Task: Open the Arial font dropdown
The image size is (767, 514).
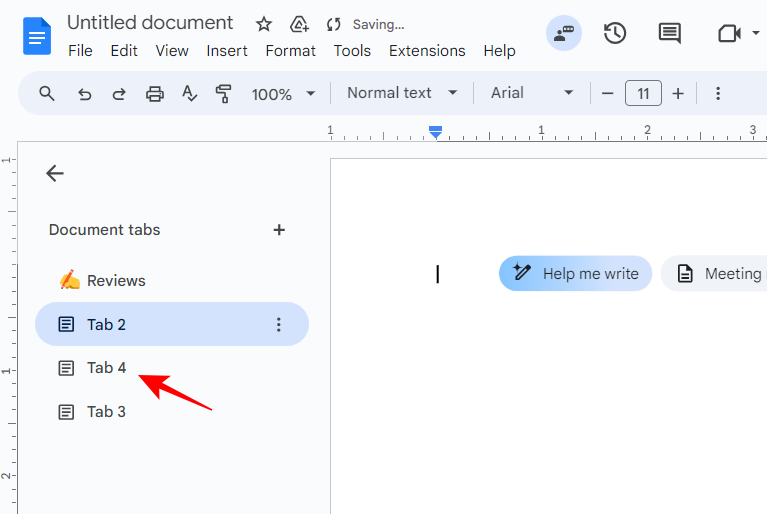Action: (x=532, y=93)
